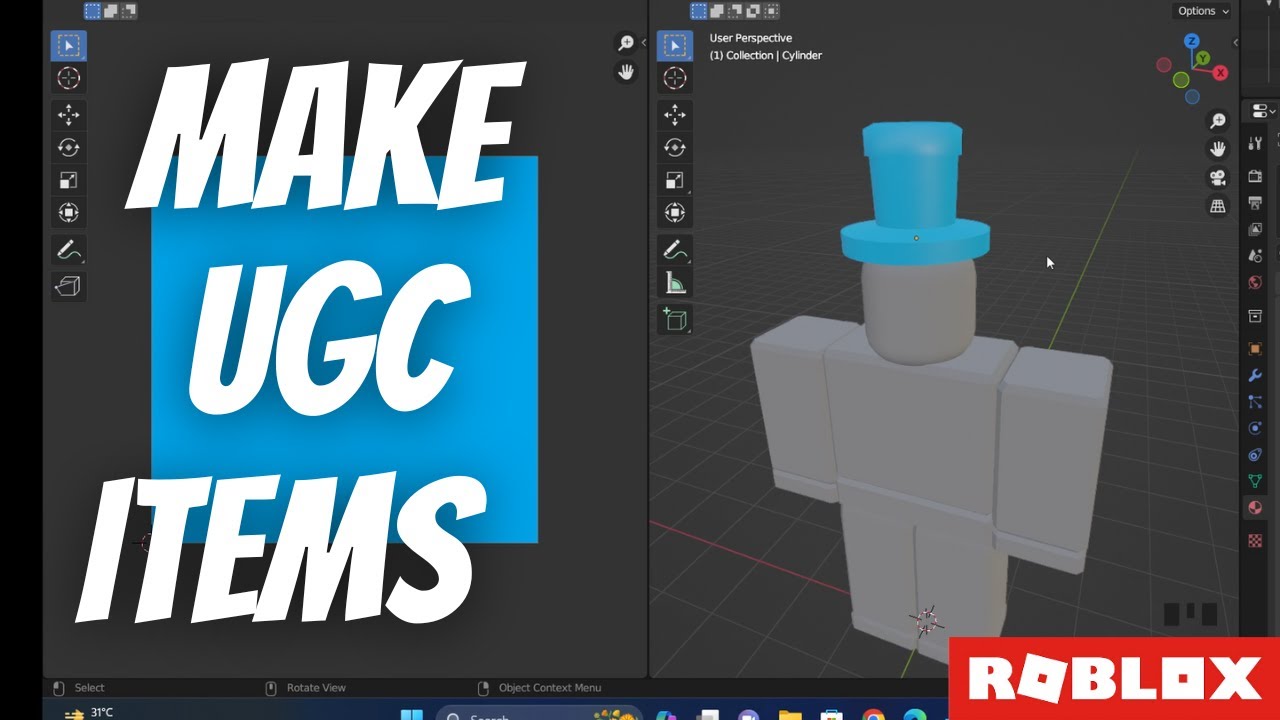Screen dimensions: 1280x720
Task: Pick the Transform tool in left editor
Action: 68,212
